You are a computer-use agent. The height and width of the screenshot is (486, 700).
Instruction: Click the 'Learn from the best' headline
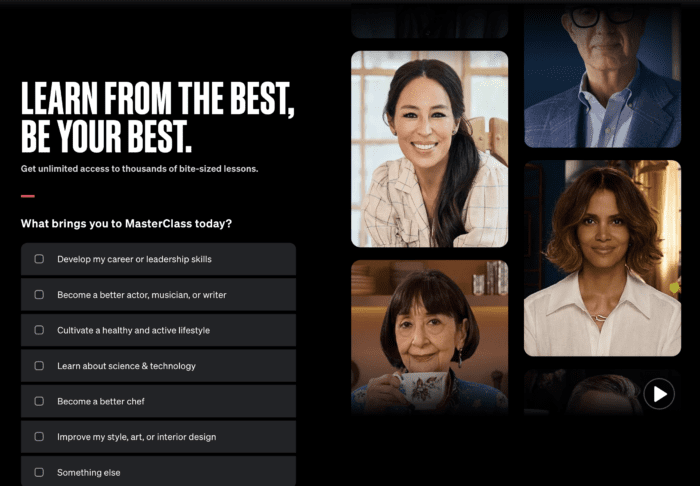coord(158,117)
